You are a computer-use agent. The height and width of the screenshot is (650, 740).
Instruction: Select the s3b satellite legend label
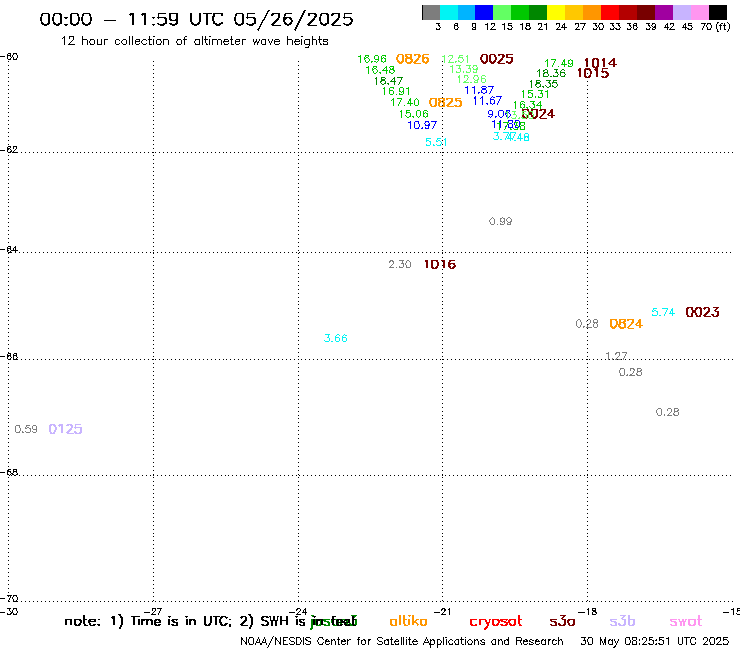[x=622, y=622]
